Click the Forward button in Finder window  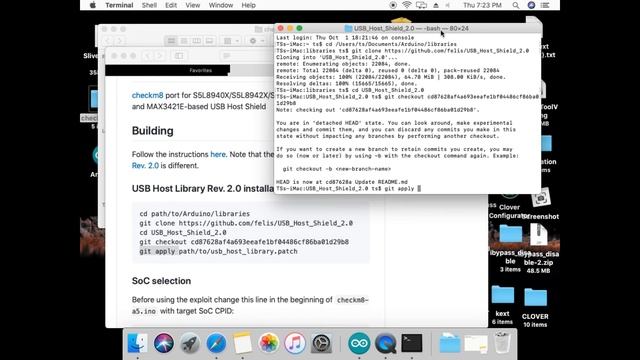pyautogui.click(x=119, y=41)
